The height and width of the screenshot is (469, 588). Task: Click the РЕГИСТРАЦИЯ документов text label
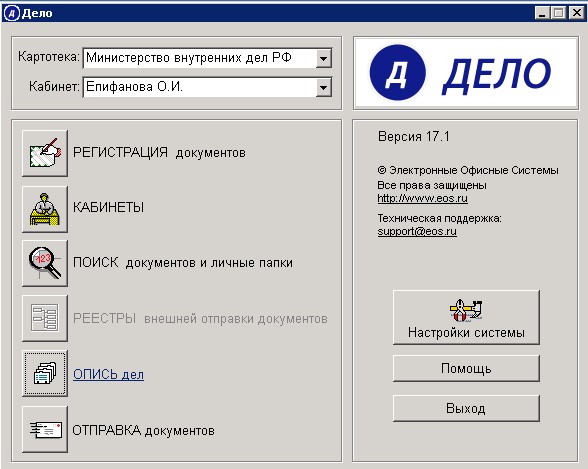coord(159,153)
